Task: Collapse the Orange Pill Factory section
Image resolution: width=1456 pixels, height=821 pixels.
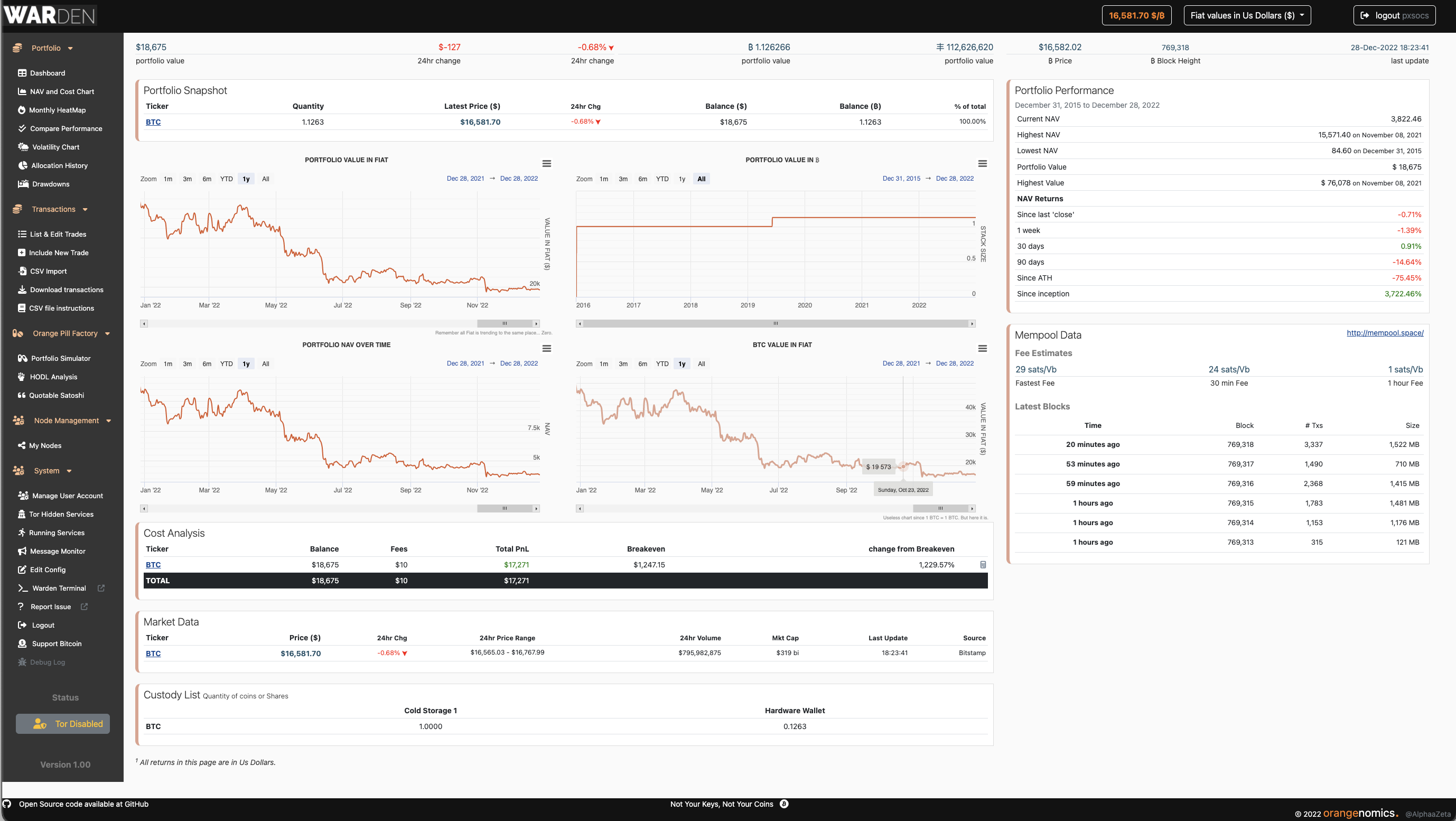Action: pyautogui.click(x=65, y=333)
